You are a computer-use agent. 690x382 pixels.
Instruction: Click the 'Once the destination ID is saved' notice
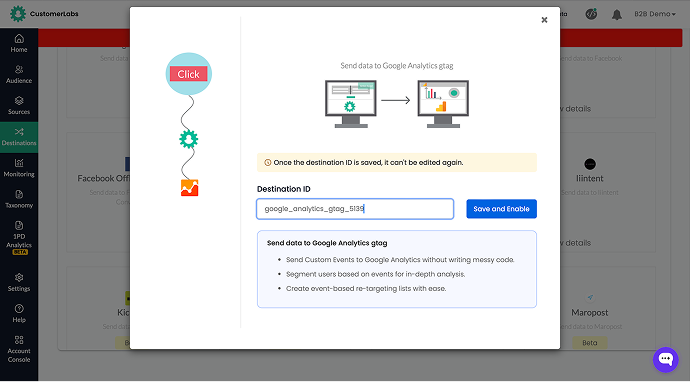pyautogui.click(x=396, y=162)
